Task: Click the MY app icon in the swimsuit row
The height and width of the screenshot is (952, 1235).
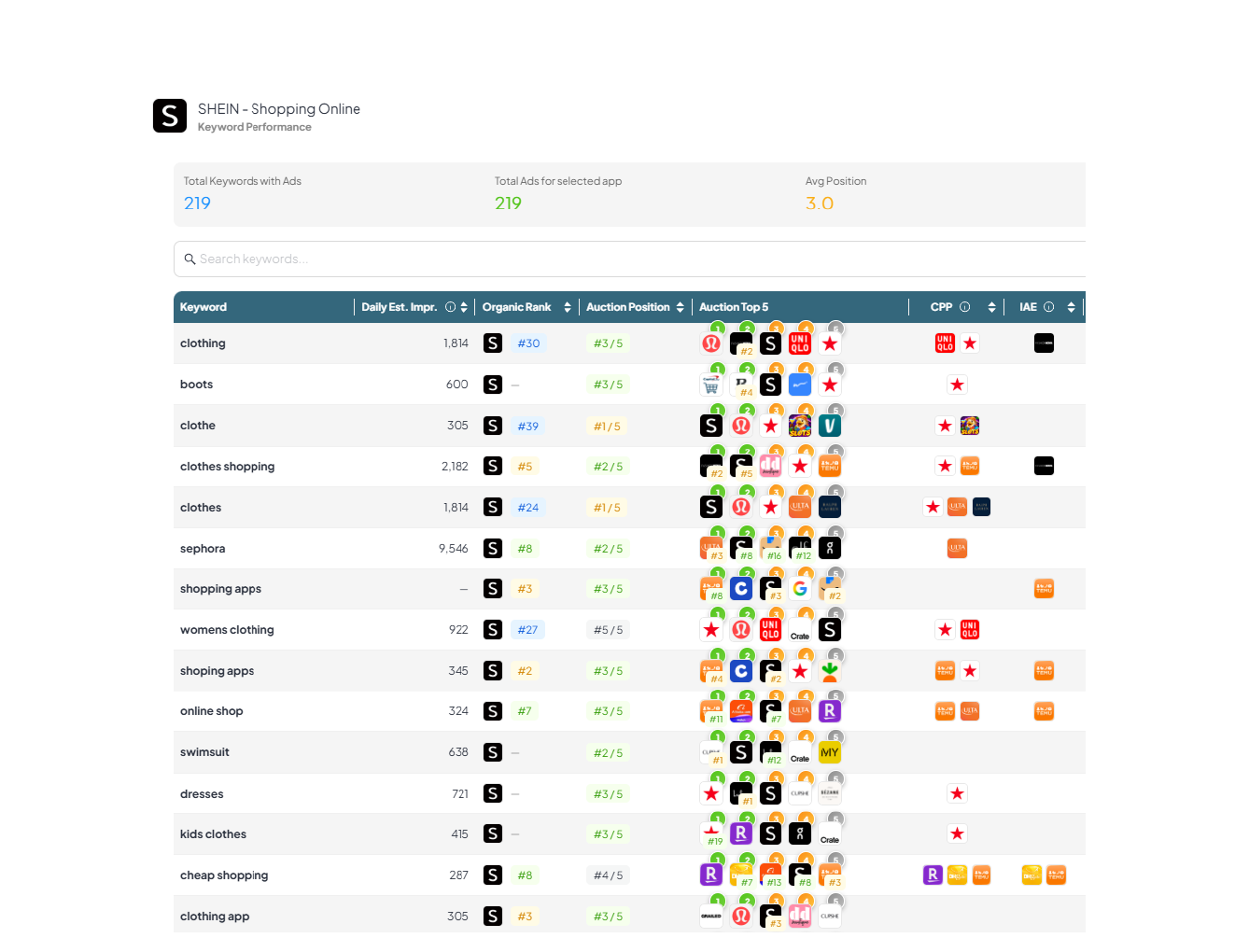Action: coord(829,753)
